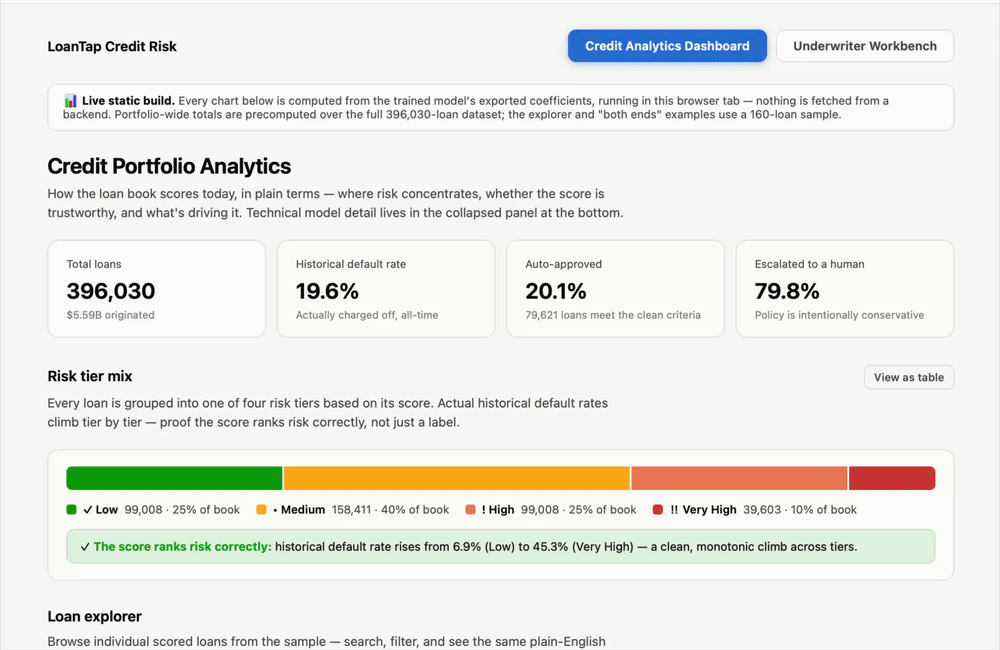Click "The score ranks risk correctly:" text
Screen dimensions: 1000x650
click(x=182, y=547)
